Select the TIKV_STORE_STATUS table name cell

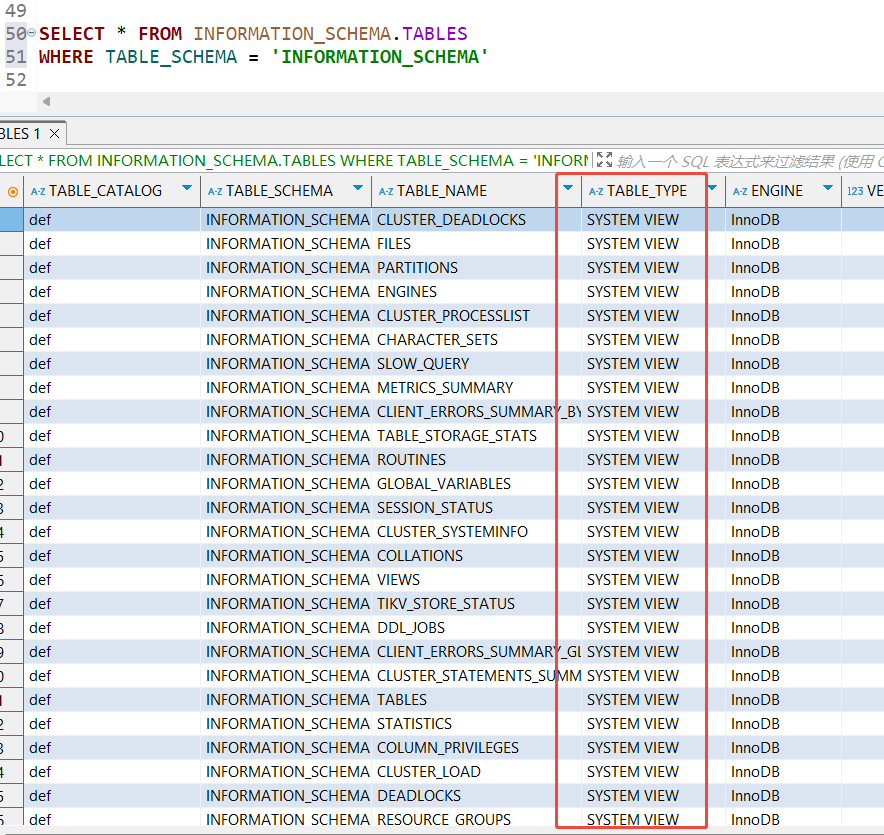[476, 604]
